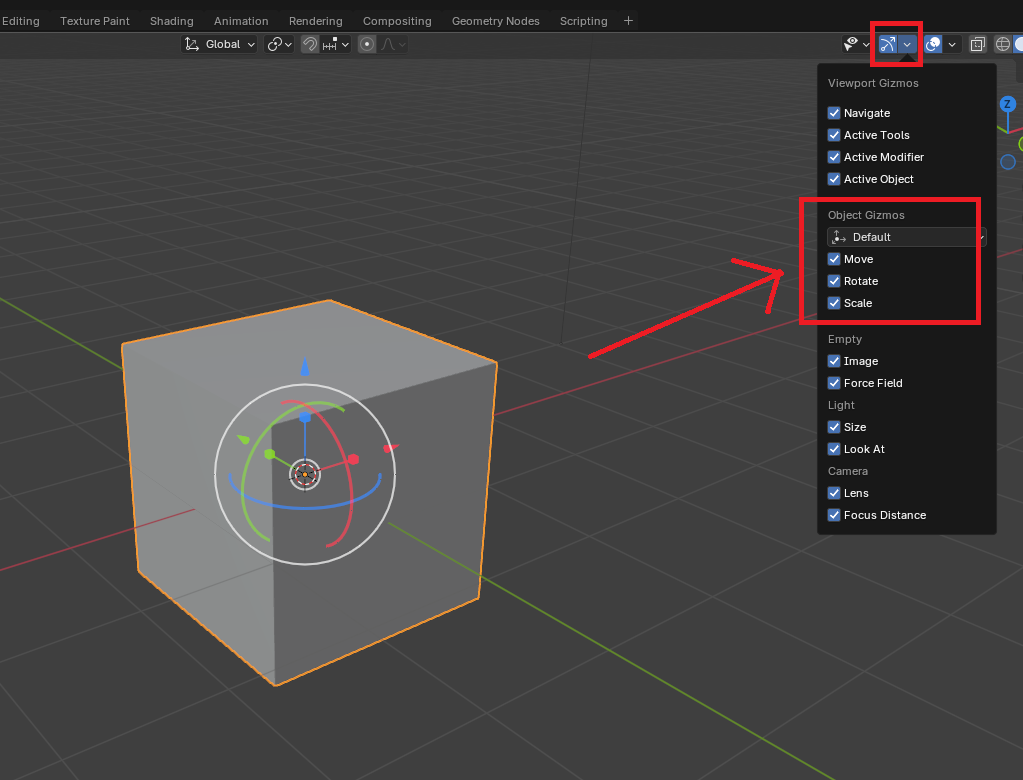Click the selectability and visibility eye icon
The height and width of the screenshot is (780, 1023).
(851, 44)
